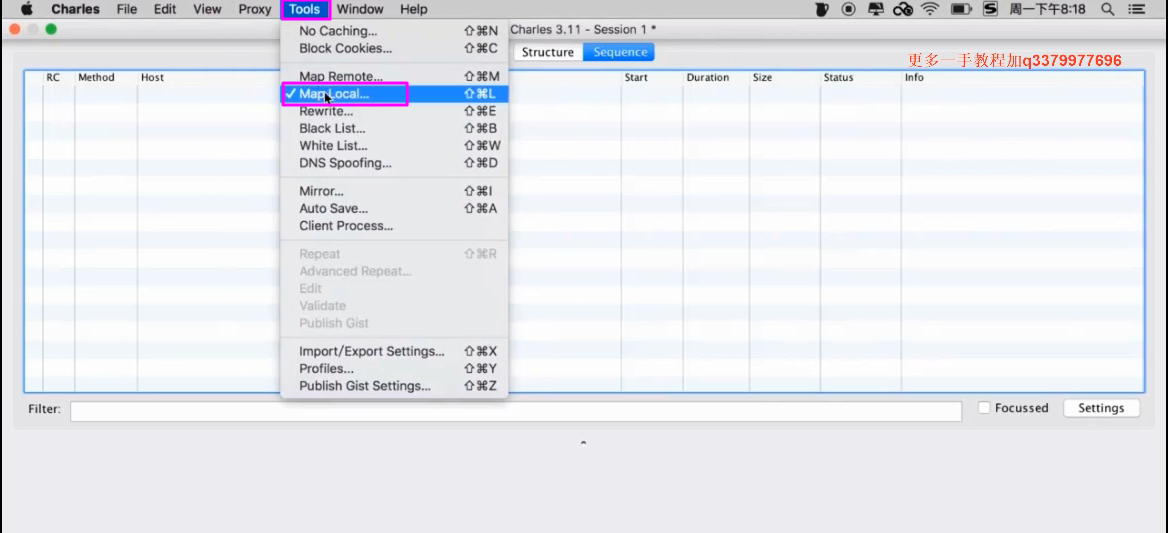Open the display mirroring menu bar icon

(x=876, y=9)
